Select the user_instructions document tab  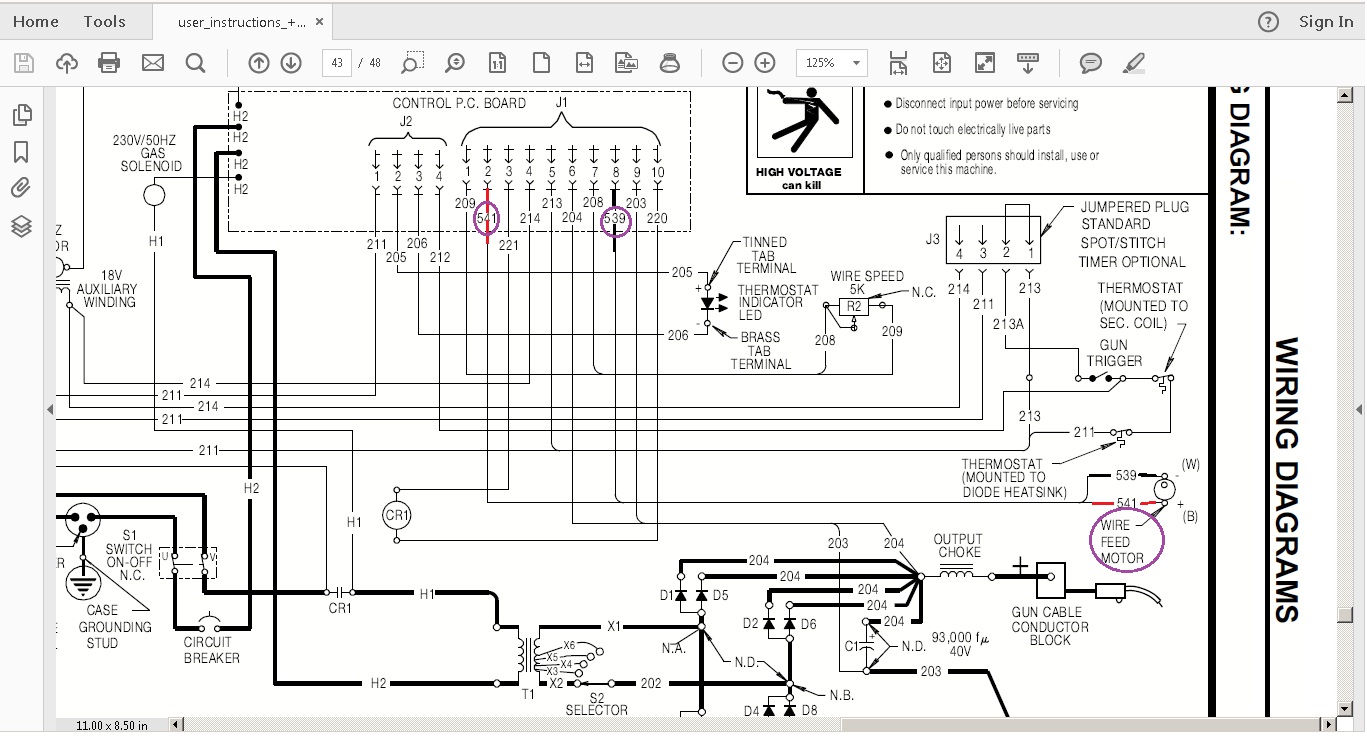pos(242,22)
